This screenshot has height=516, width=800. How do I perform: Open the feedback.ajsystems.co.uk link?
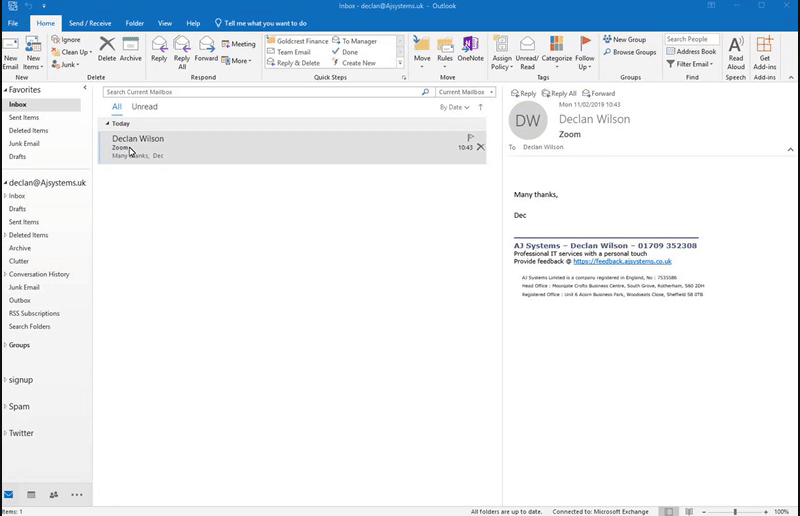pos(622,261)
